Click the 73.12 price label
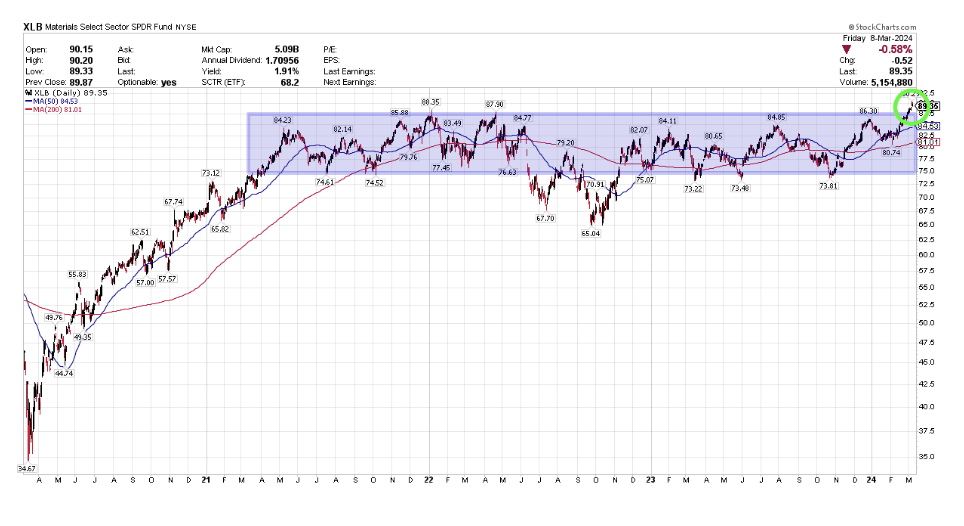This screenshot has height=526, width=964. click(211, 173)
